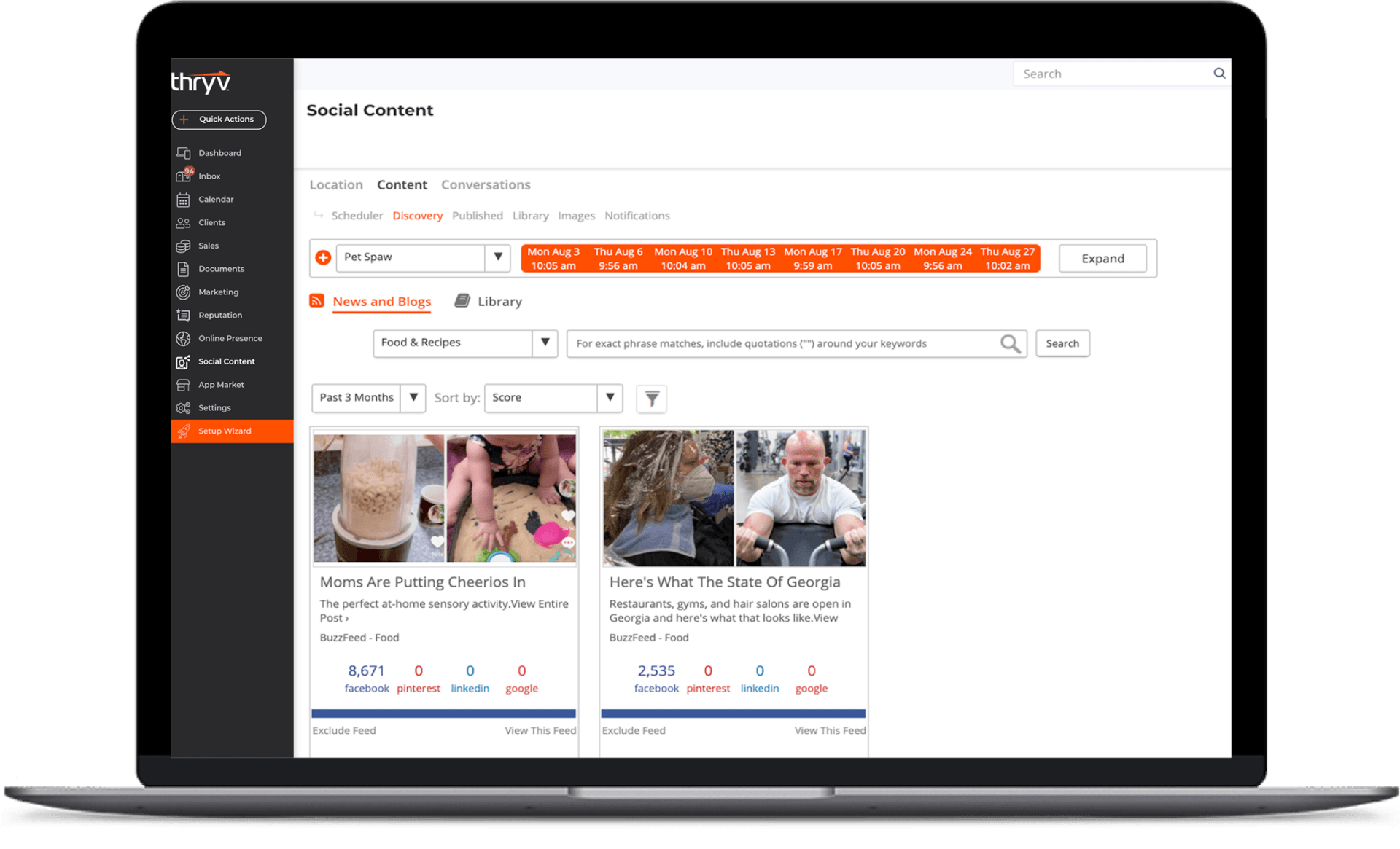Open the Reputation sidebar icon
The width and height of the screenshot is (1400, 849).
click(x=183, y=316)
